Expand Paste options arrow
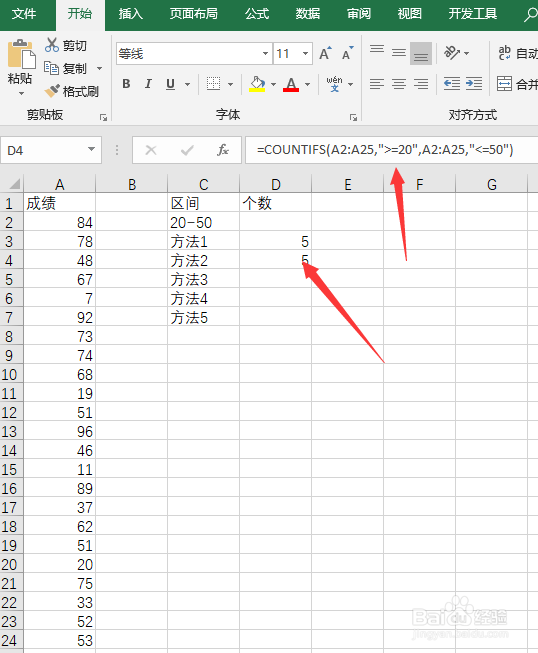Image resolution: width=538 pixels, height=653 pixels. pos(21,94)
